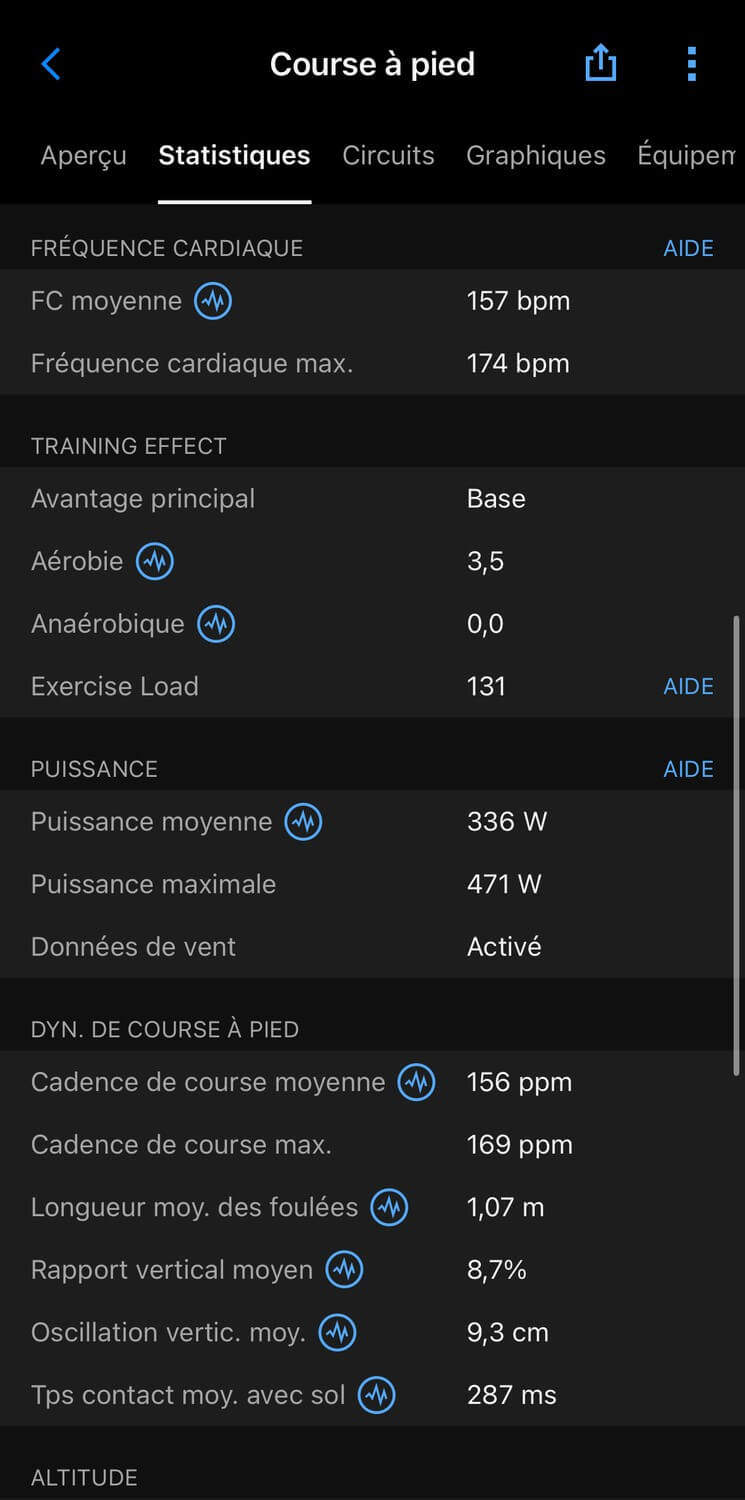The width and height of the screenshot is (745, 1500).
Task: Tap the back arrow icon
Action: point(51,65)
